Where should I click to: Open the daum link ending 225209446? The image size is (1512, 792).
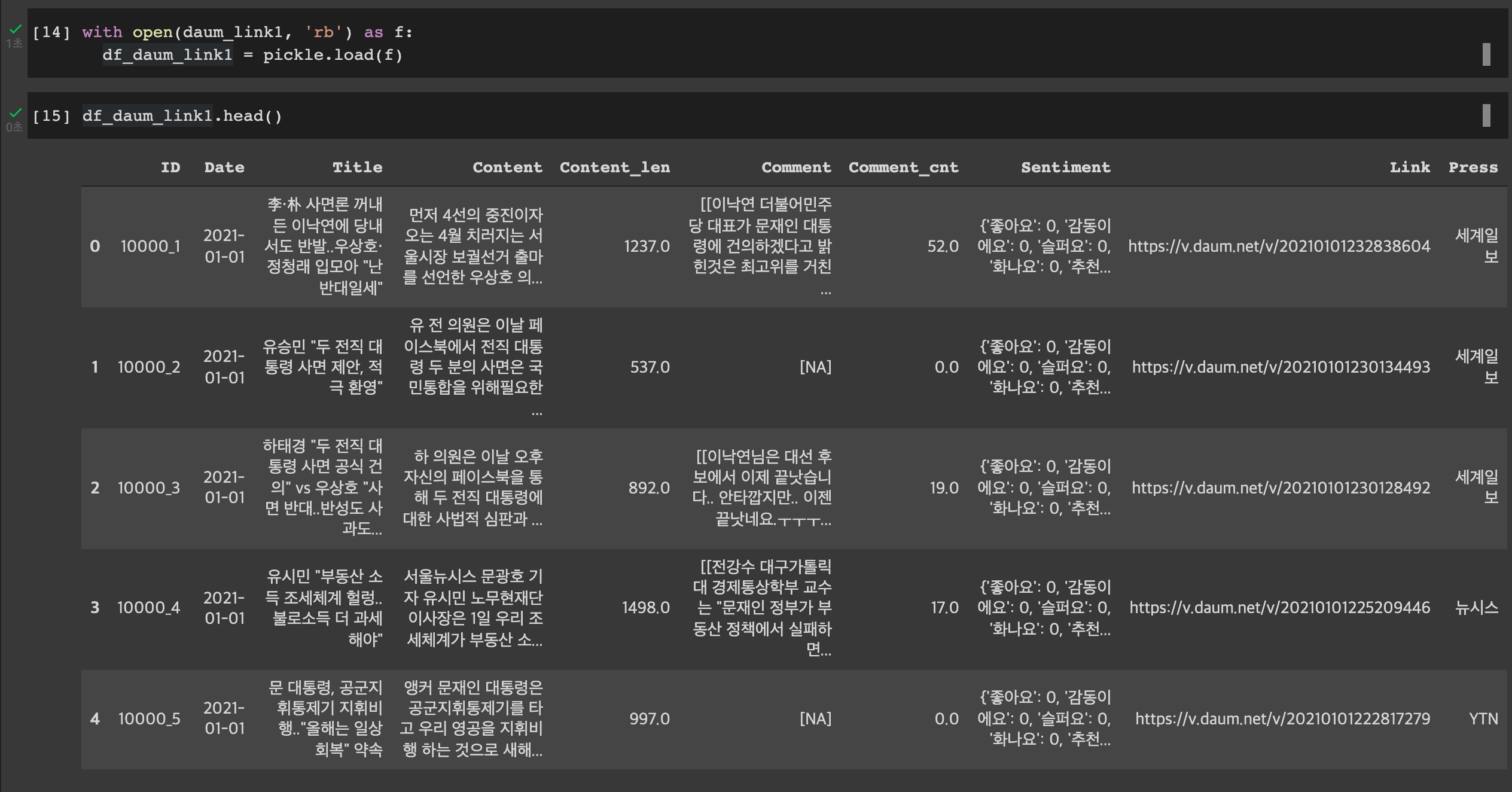click(1279, 608)
